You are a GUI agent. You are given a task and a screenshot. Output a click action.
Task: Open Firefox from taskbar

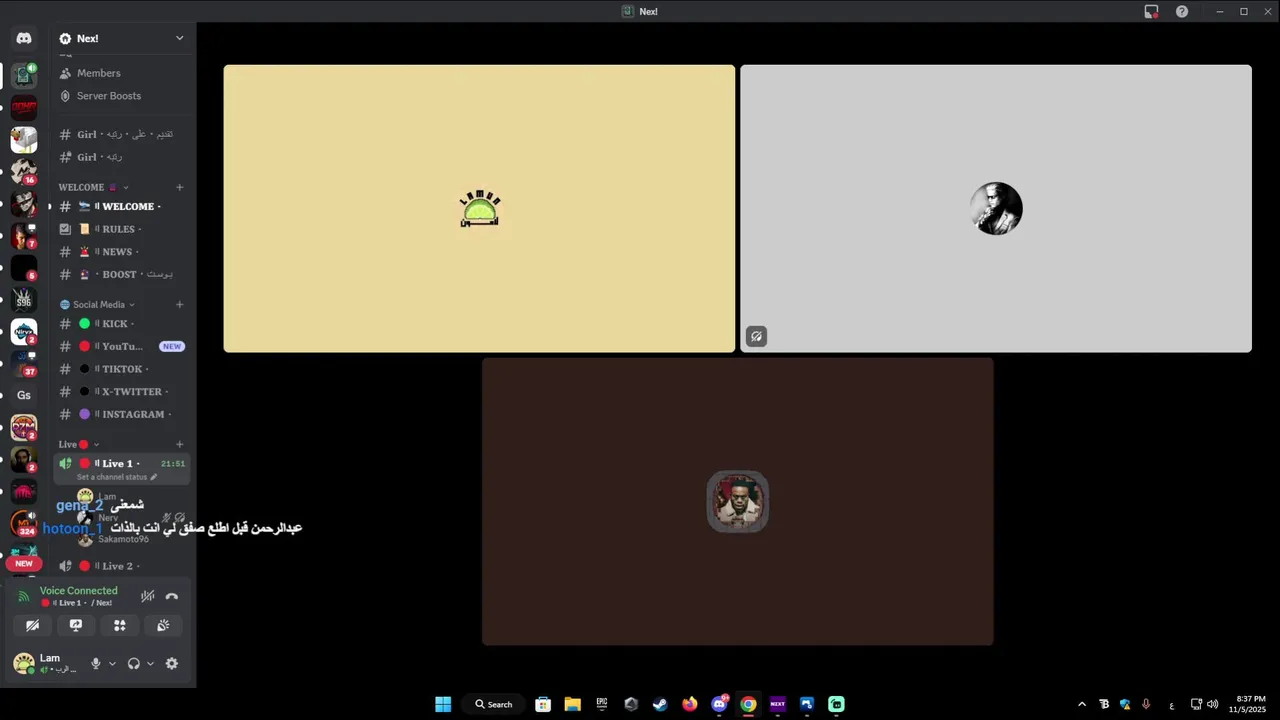point(689,704)
